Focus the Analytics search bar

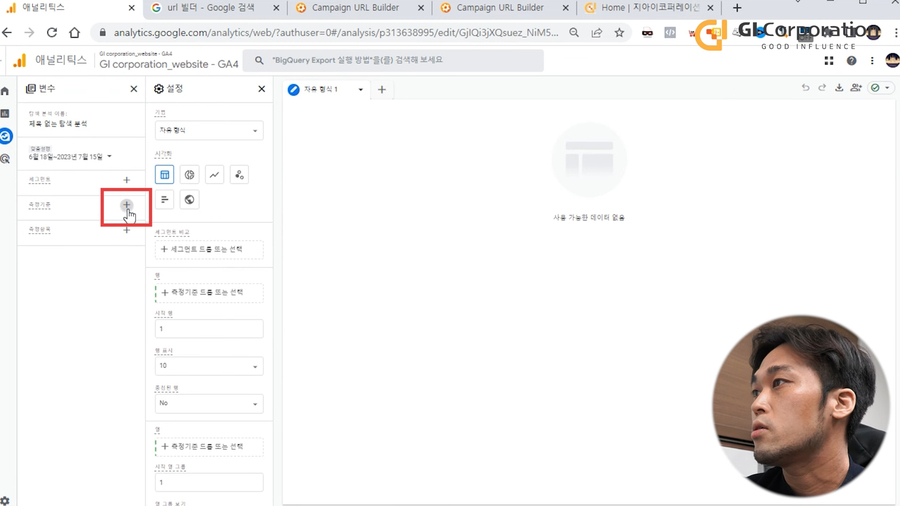(x=393, y=60)
